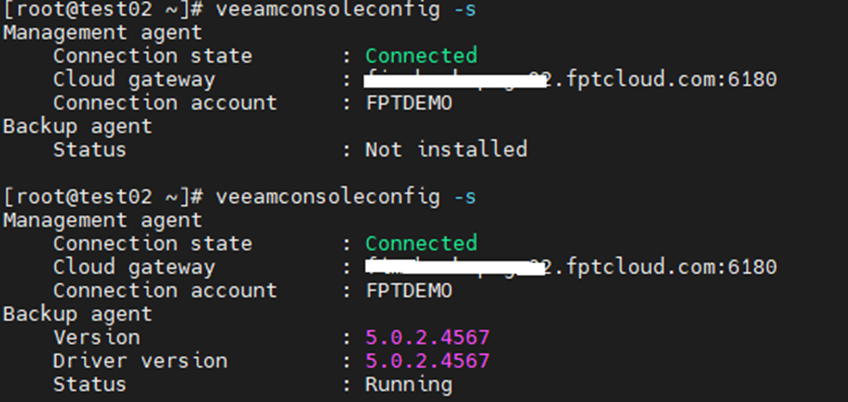Screen dimensions: 848x402
Task: Click "Backup agent" heading above Not installed status
Action: 78,126
